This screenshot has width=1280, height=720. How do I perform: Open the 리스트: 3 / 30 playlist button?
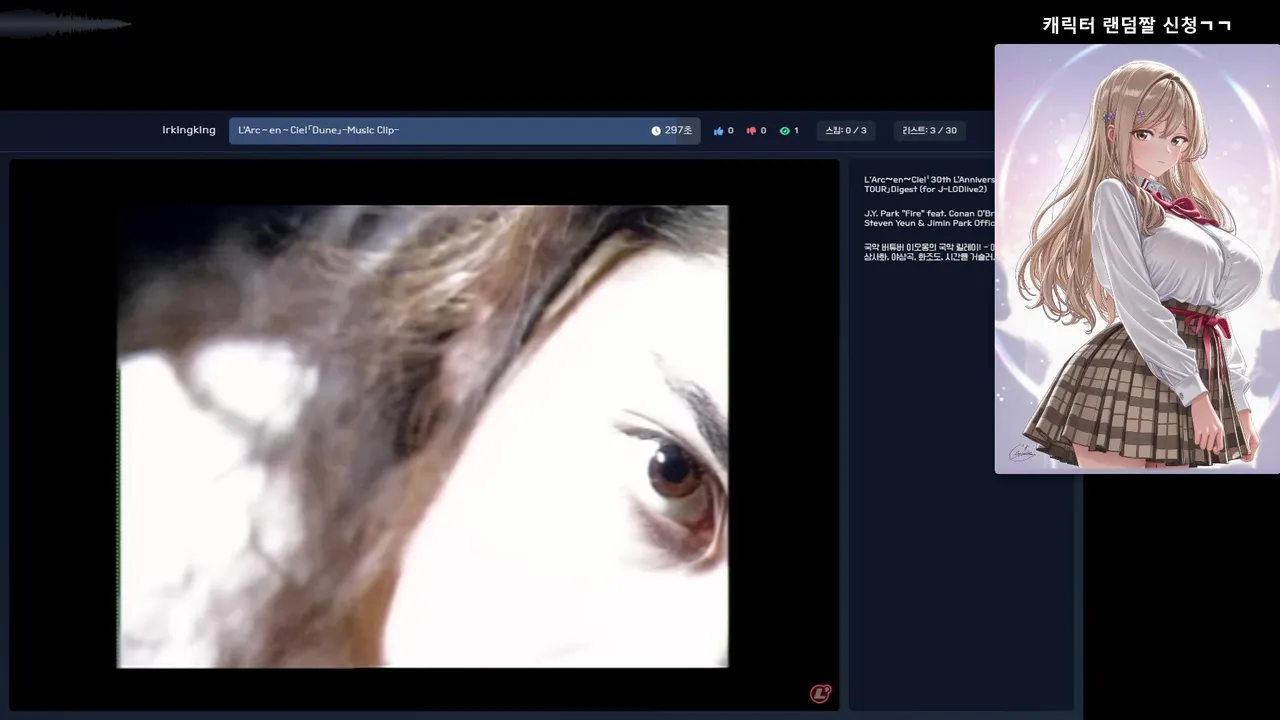click(929, 131)
